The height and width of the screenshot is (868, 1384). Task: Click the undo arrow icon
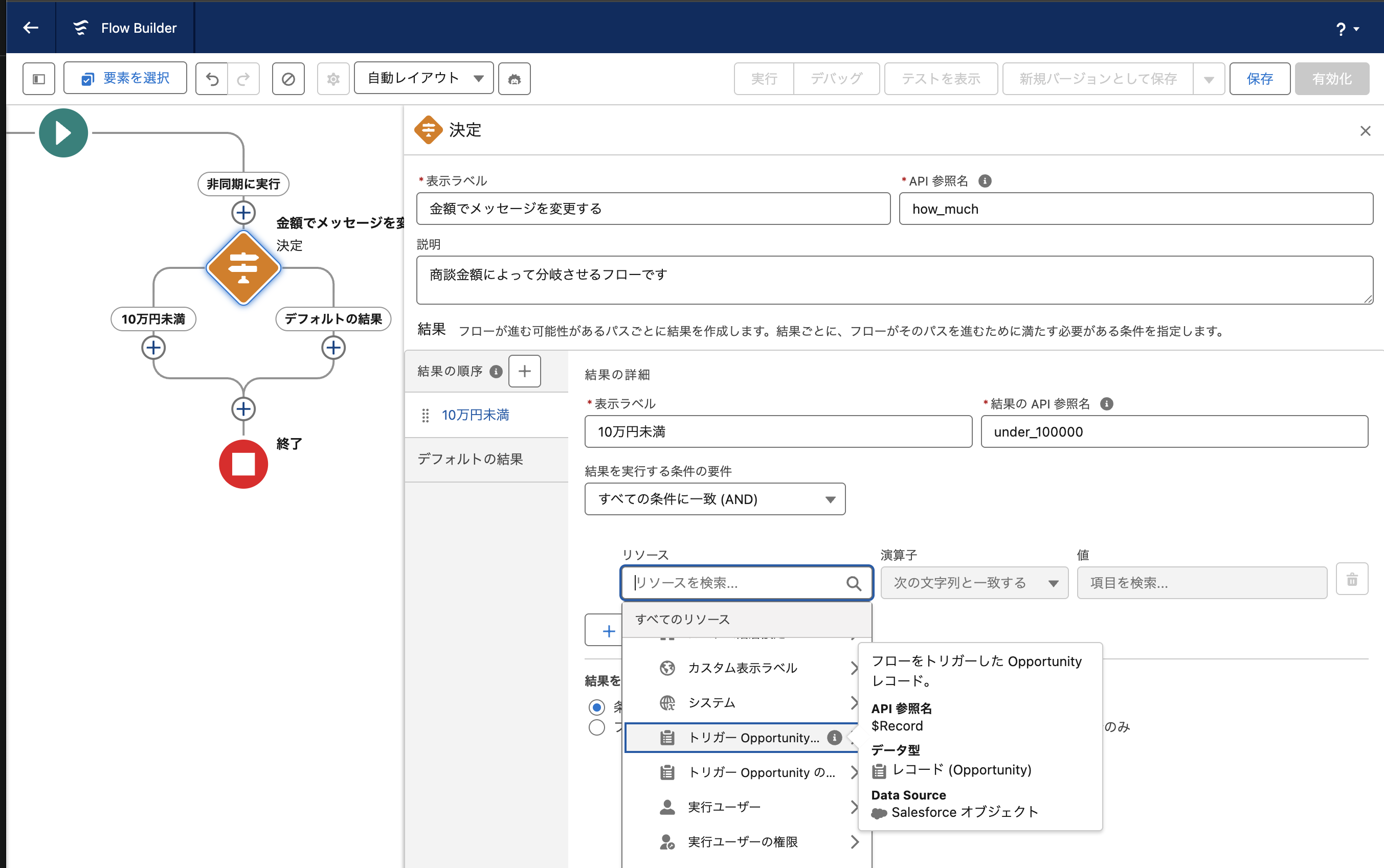[212, 79]
